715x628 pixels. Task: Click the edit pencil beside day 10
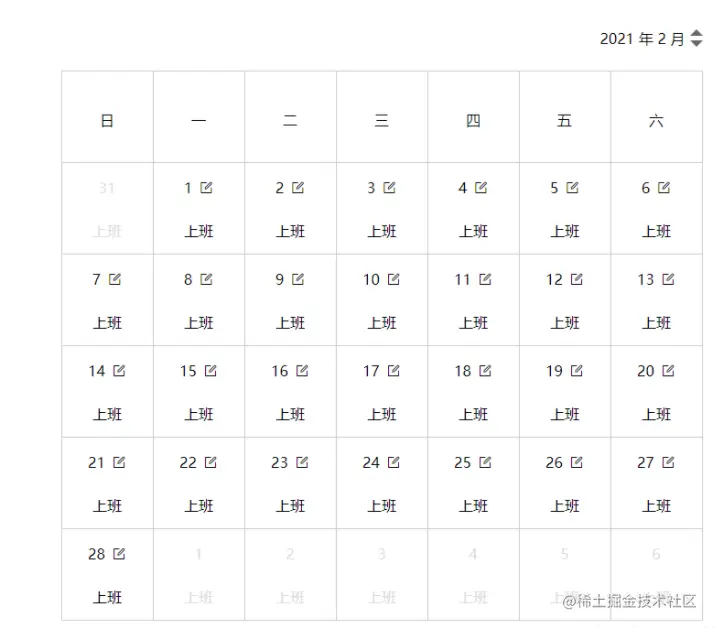click(394, 279)
